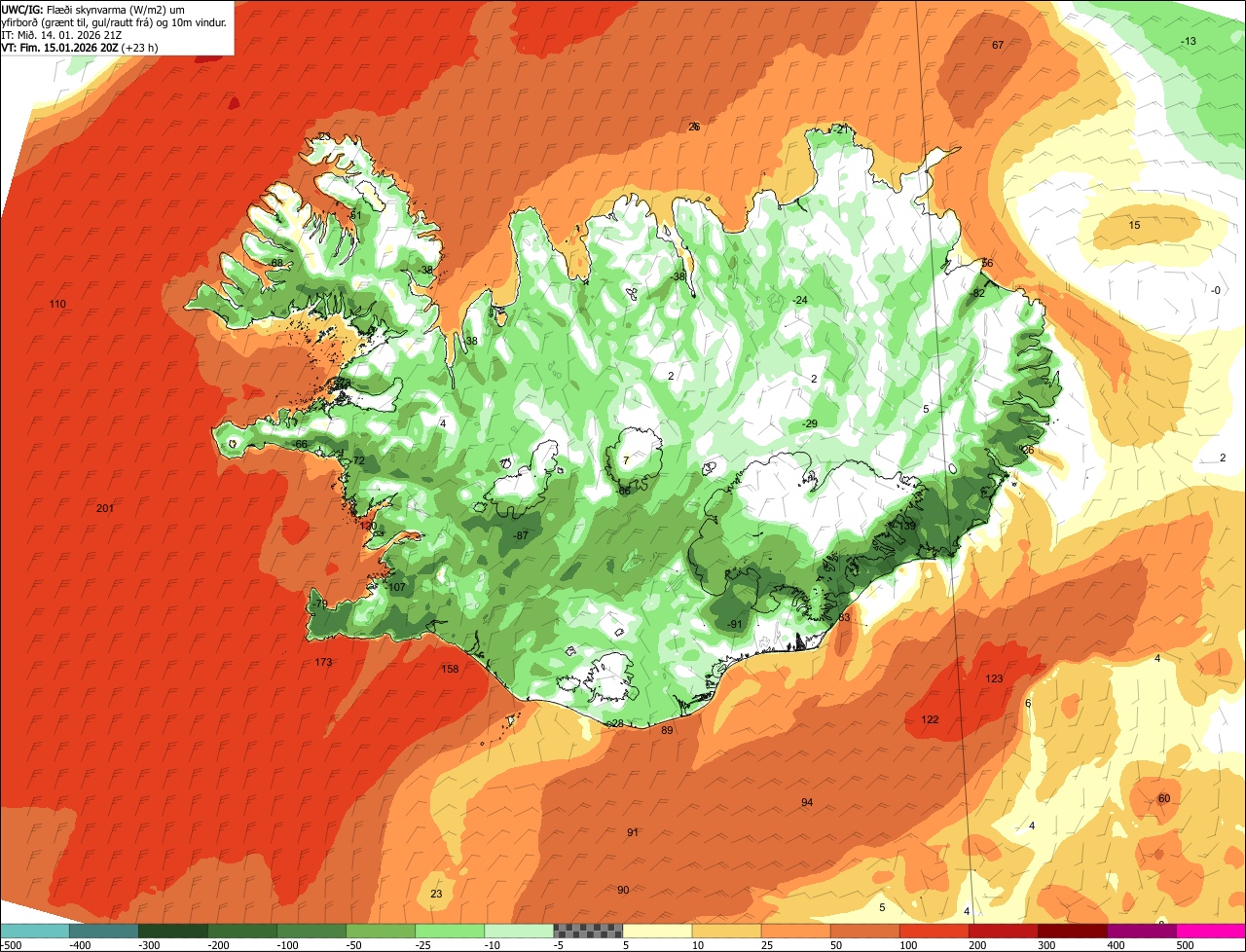Viewport: 1246px width, 952px height.
Task: Click the flux value "122" on the map
Action: pos(930,719)
